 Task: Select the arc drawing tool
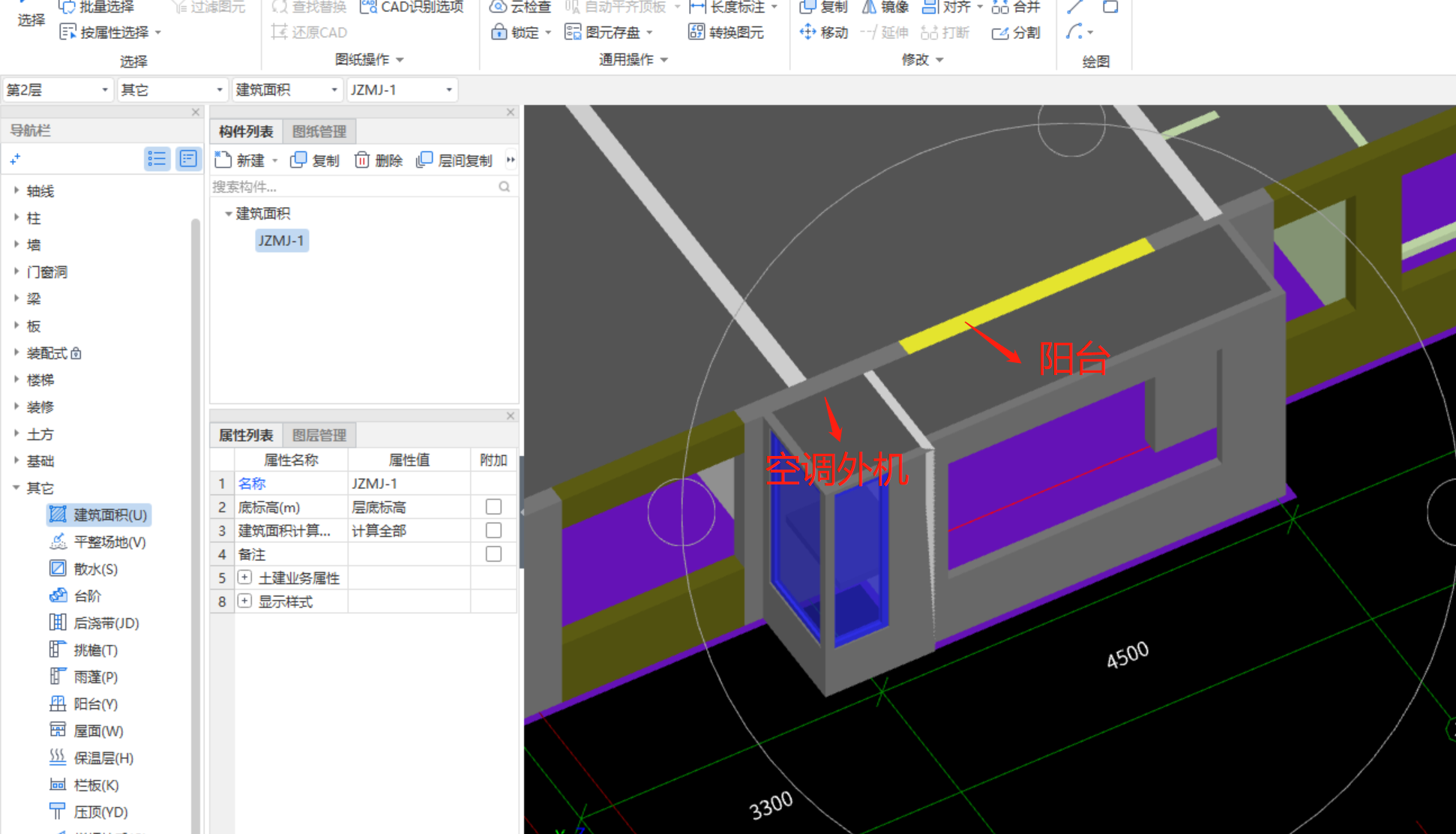tap(1075, 32)
